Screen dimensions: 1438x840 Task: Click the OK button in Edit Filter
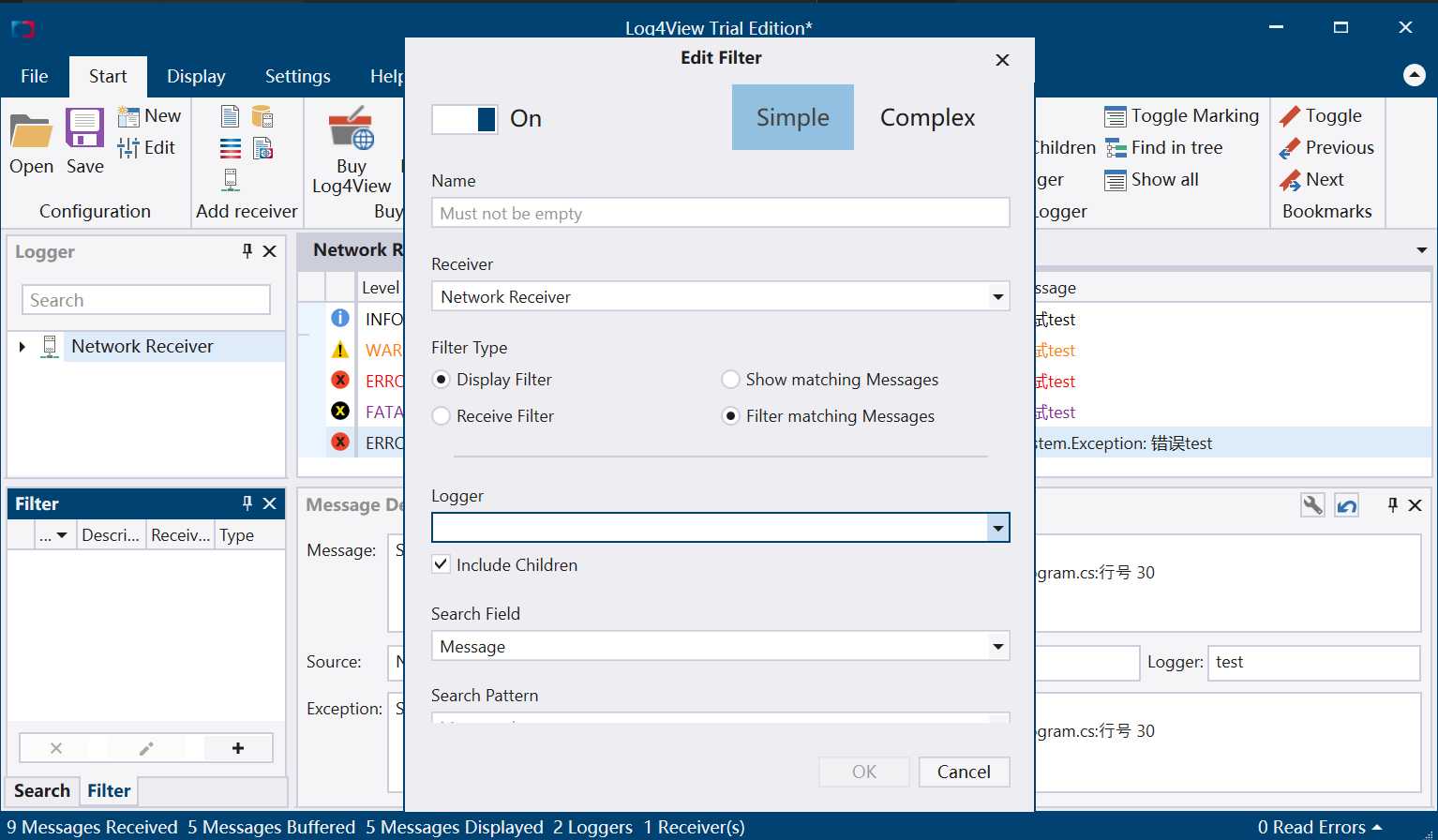click(x=864, y=772)
